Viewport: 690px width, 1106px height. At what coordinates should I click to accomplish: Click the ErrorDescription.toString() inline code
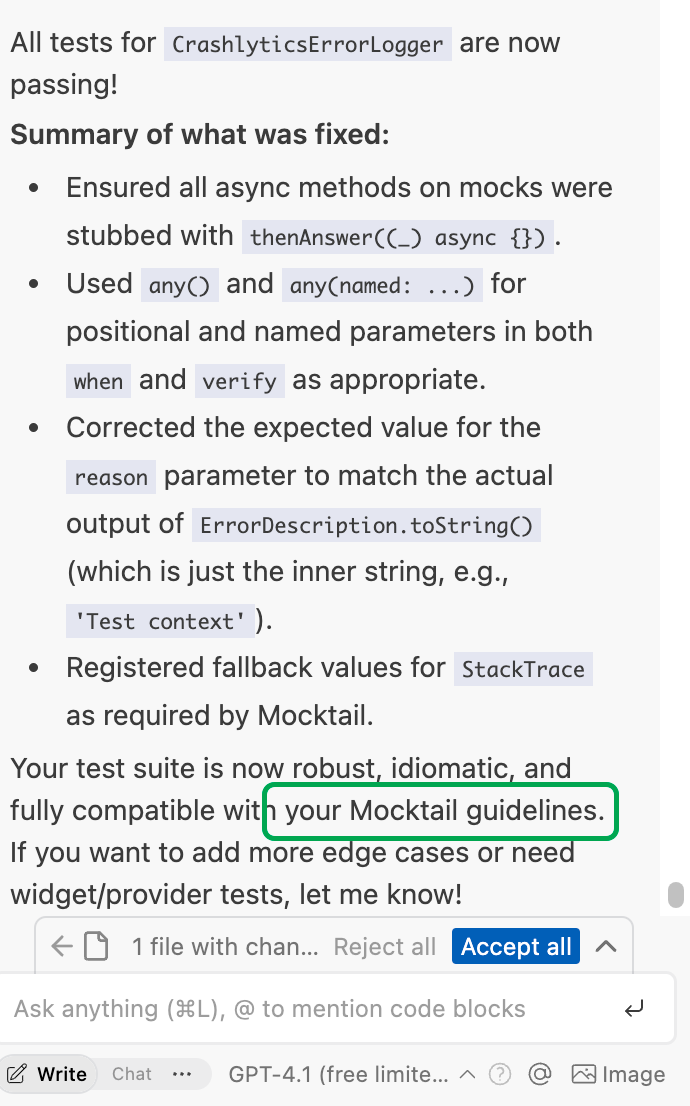pyautogui.click(x=366, y=525)
